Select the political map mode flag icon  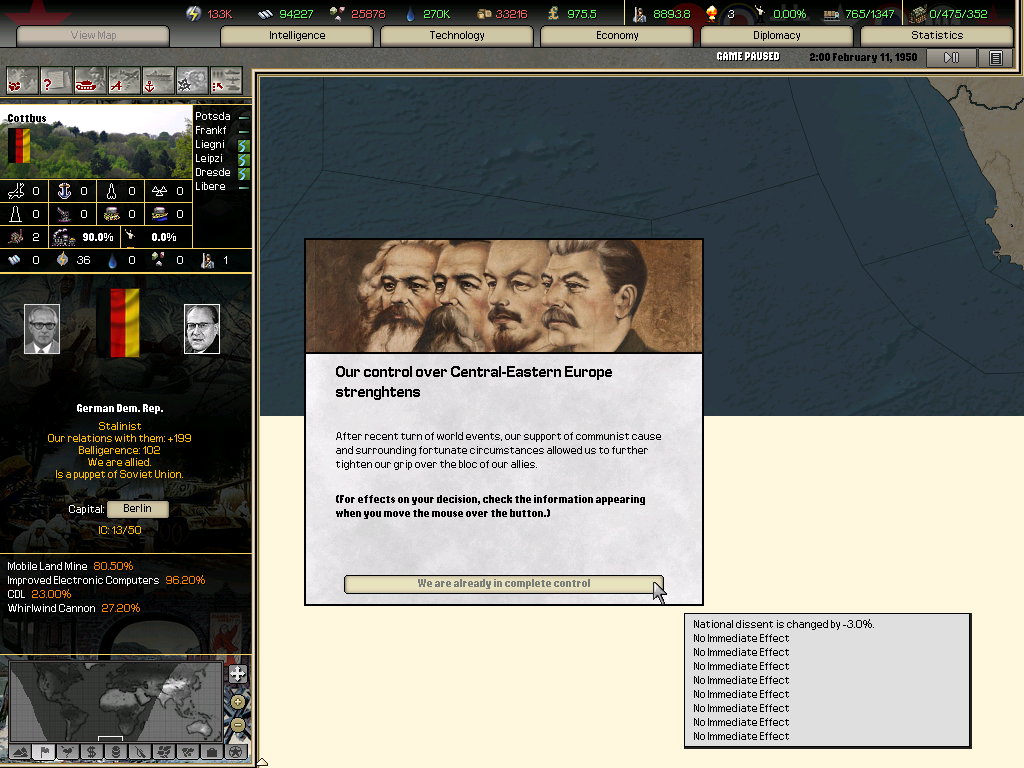(x=43, y=751)
